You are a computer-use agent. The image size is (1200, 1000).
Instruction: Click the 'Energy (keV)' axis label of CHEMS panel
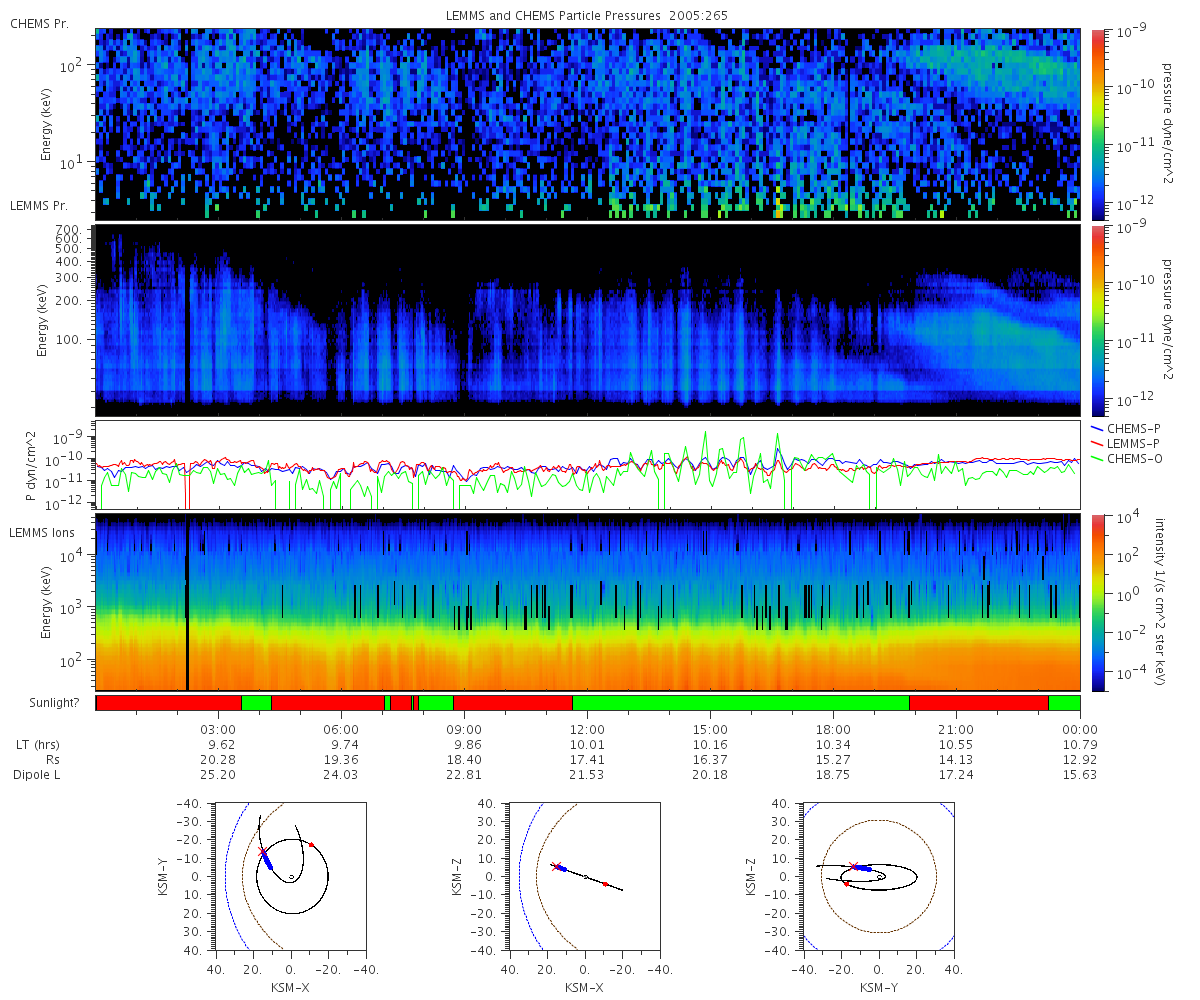pos(47,124)
